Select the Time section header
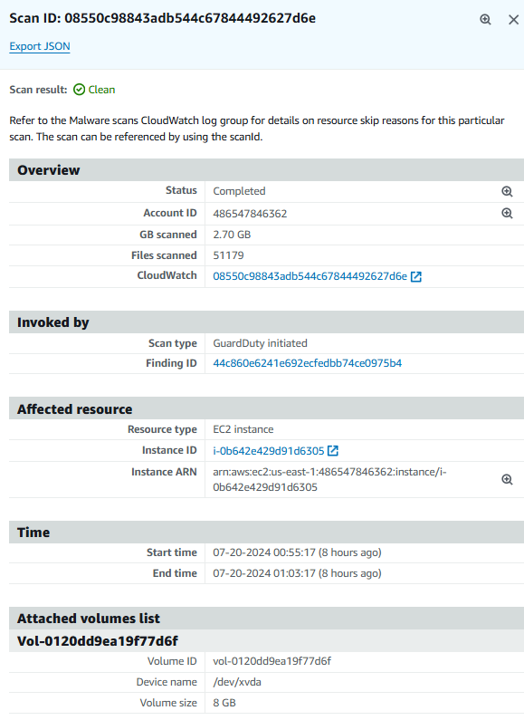The width and height of the screenshot is (524, 720). coord(266,532)
